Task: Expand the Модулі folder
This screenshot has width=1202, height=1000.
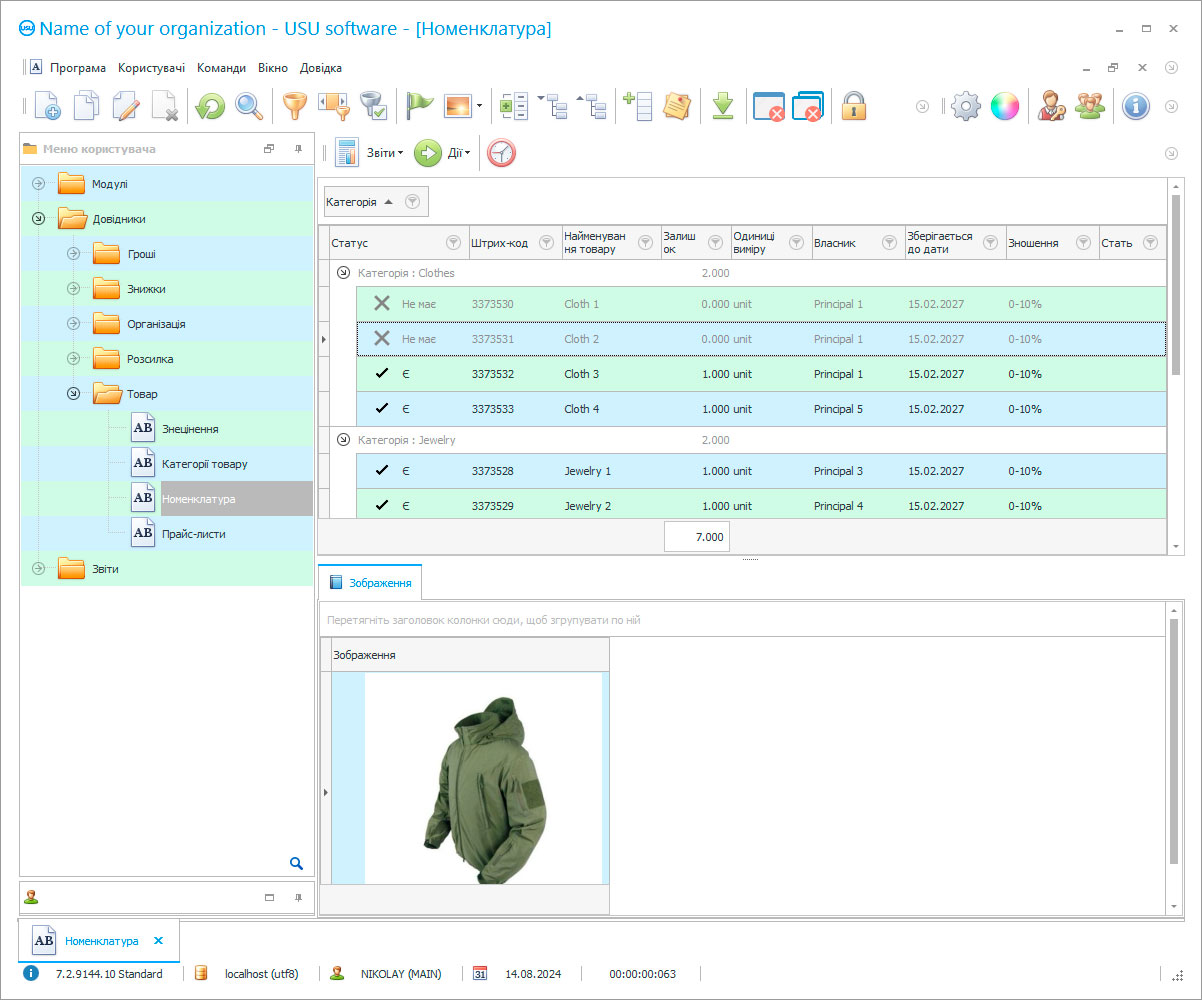Action: [39, 184]
